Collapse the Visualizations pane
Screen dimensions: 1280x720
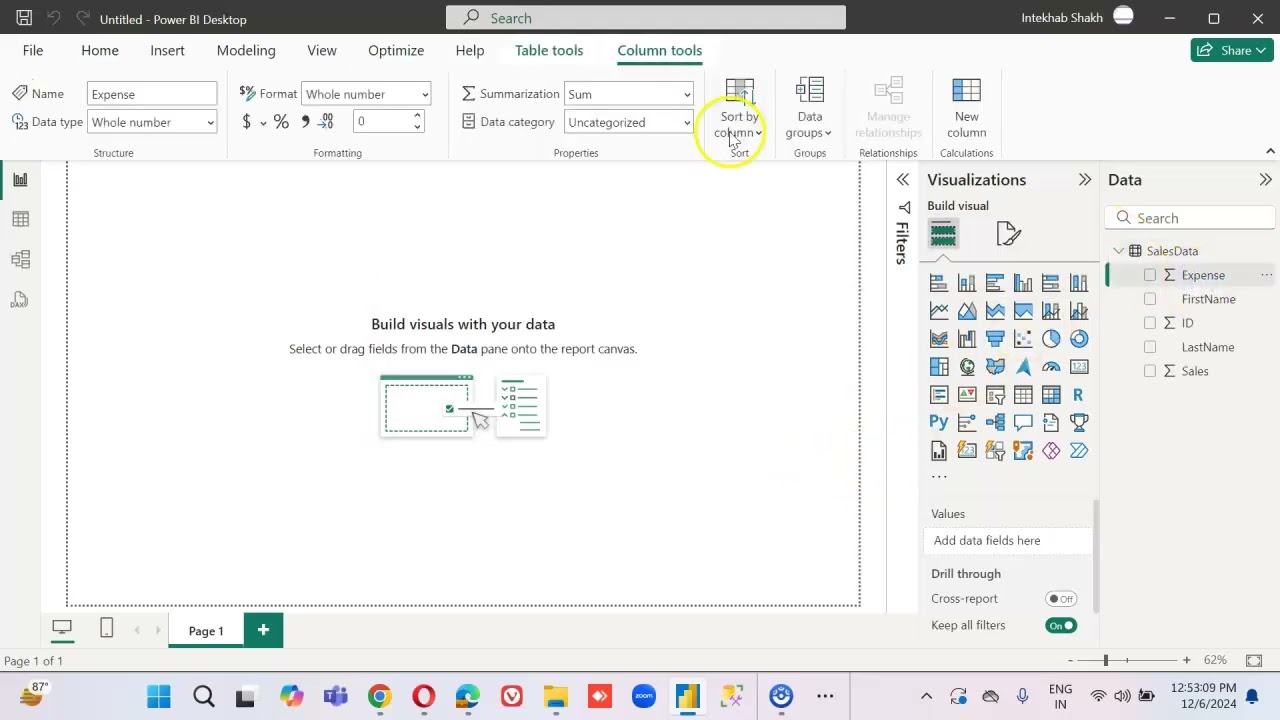1085,180
